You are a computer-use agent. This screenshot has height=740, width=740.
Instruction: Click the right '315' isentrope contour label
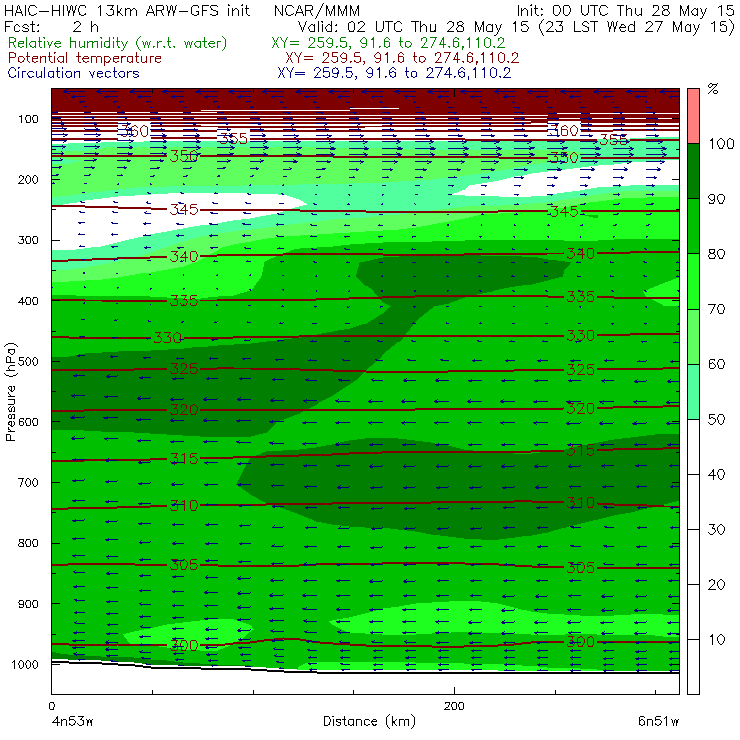[x=580, y=450]
